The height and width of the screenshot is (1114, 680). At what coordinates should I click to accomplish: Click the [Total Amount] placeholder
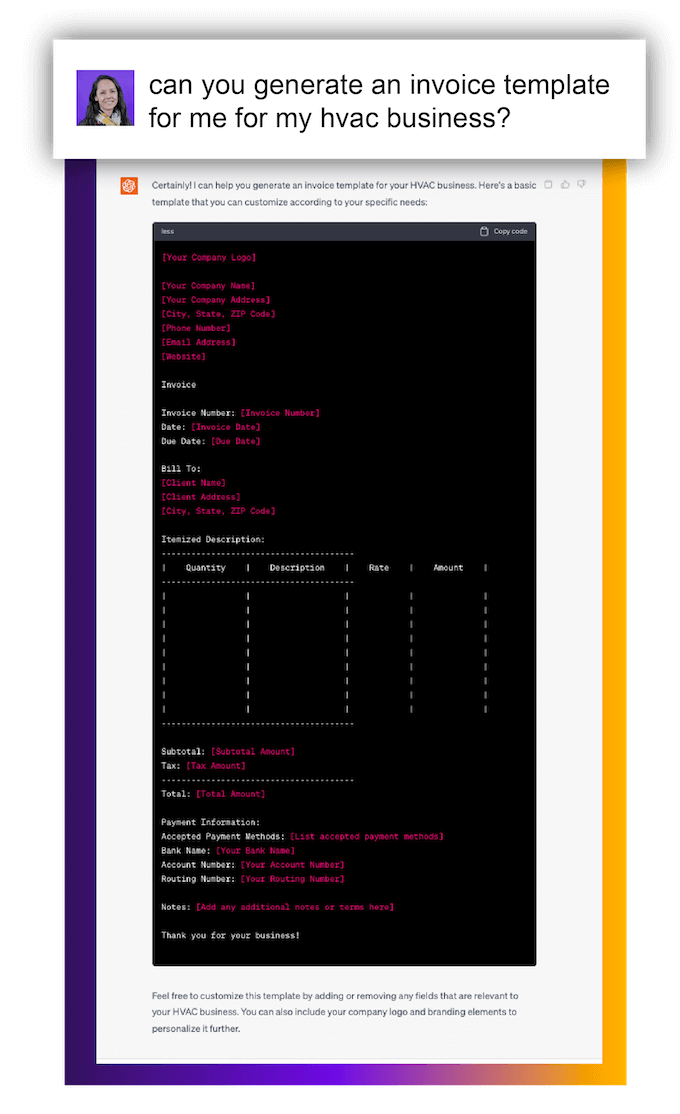230,794
